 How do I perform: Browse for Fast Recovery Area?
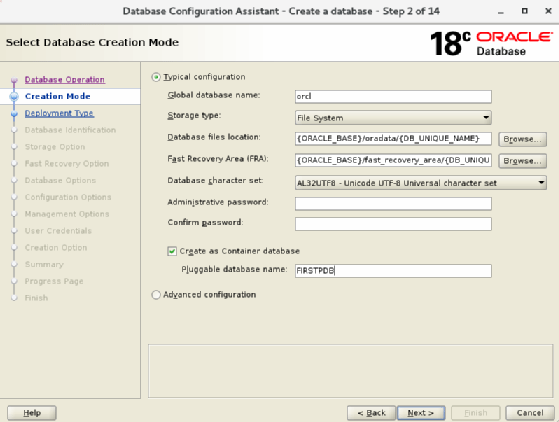[522, 161]
